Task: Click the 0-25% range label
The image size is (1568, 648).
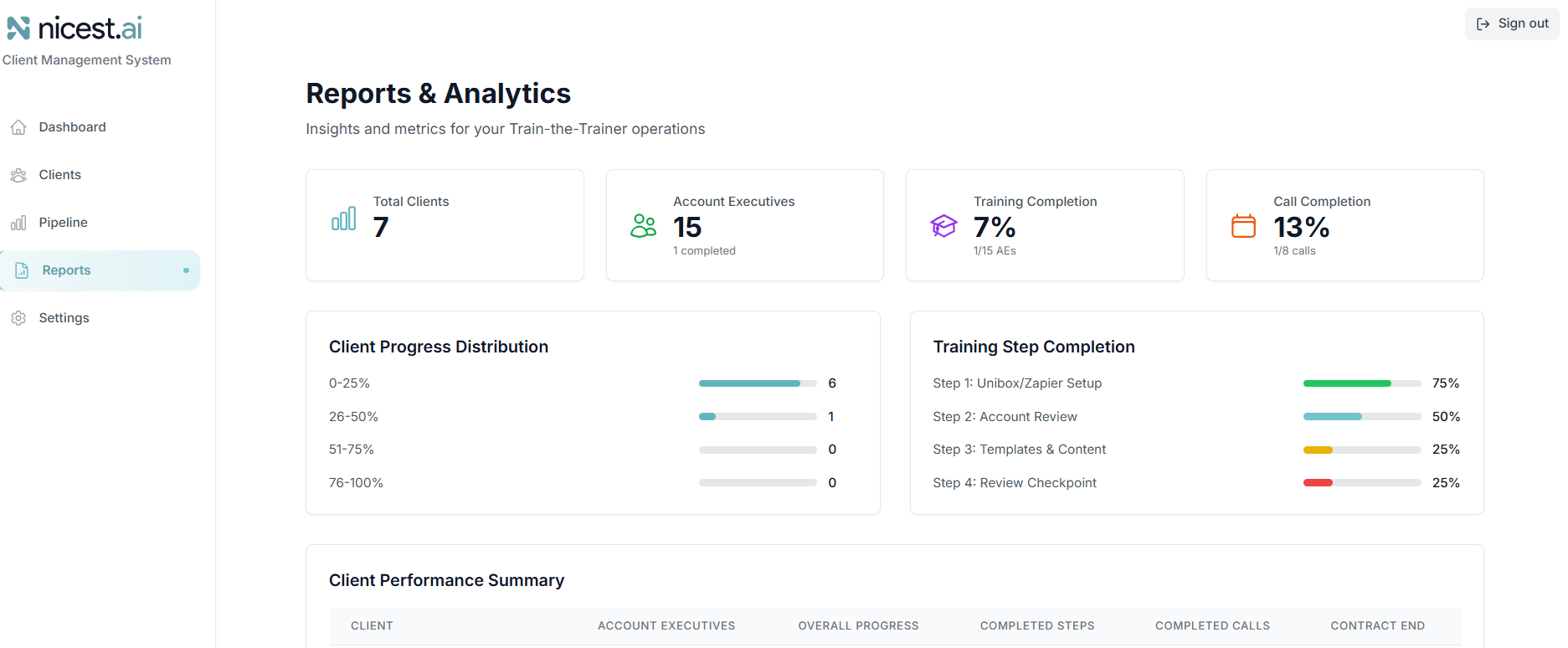Action: pos(349,383)
